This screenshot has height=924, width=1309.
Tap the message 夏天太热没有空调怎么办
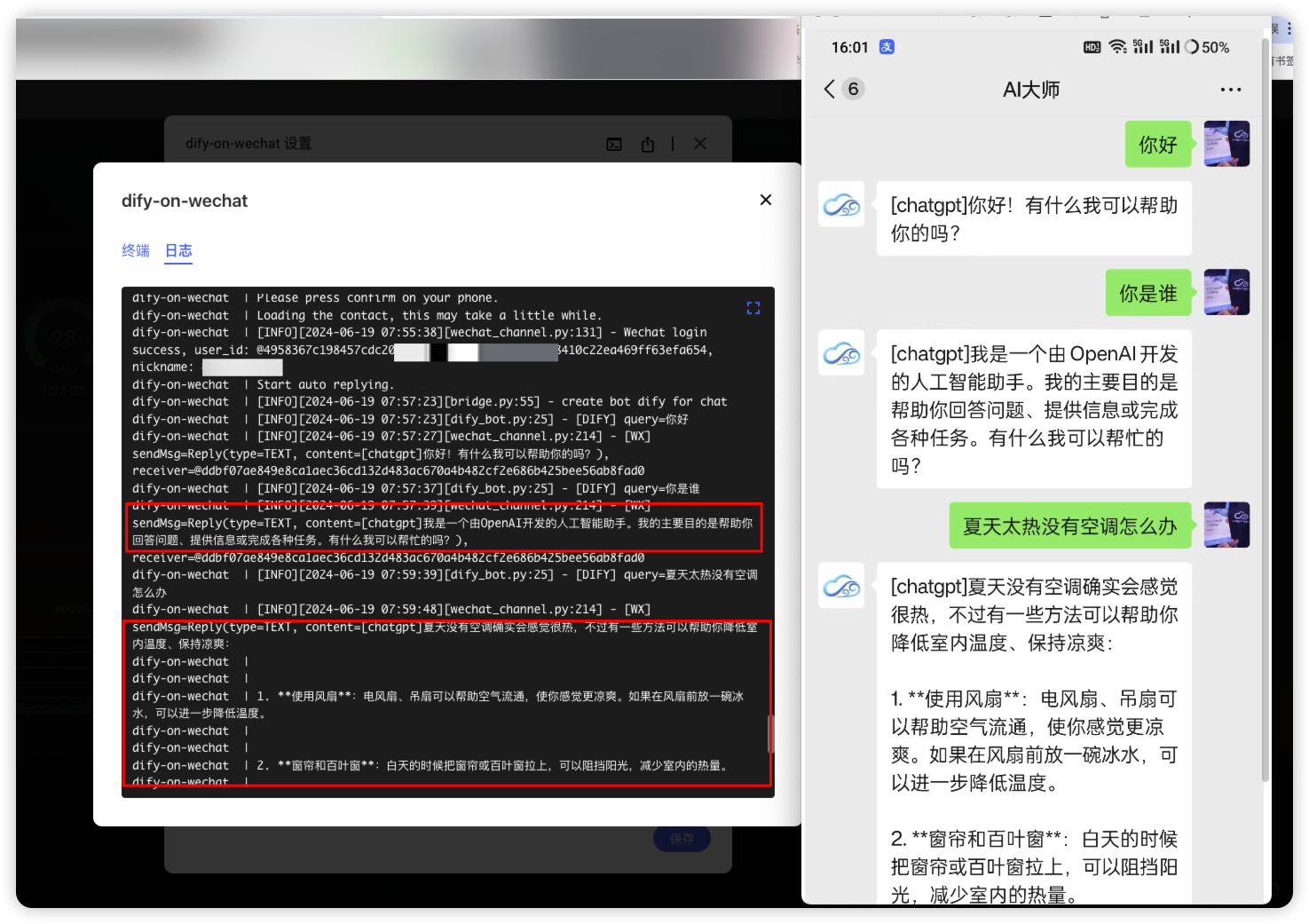point(1070,525)
